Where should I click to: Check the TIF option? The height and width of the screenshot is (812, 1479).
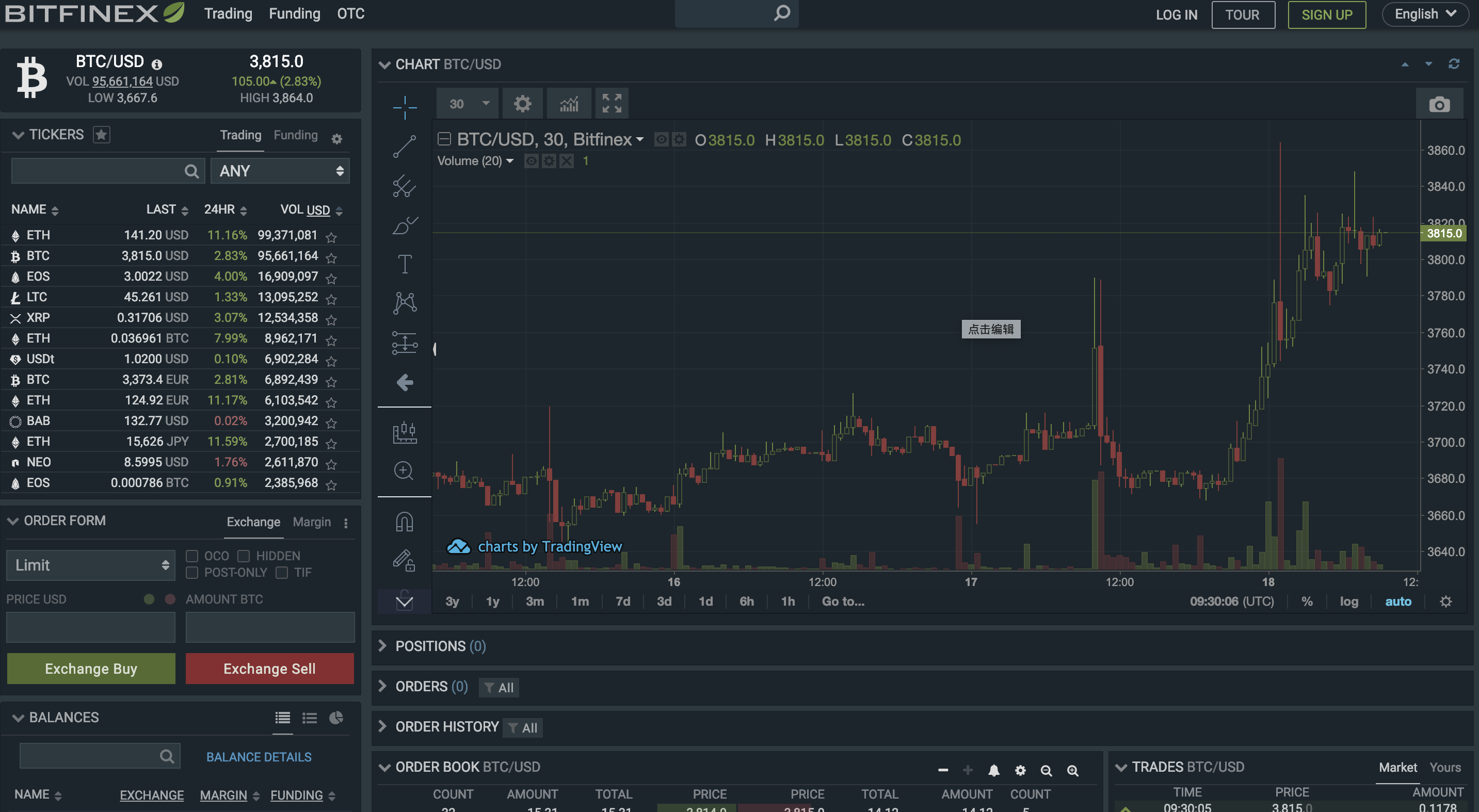click(x=281, y=572)
